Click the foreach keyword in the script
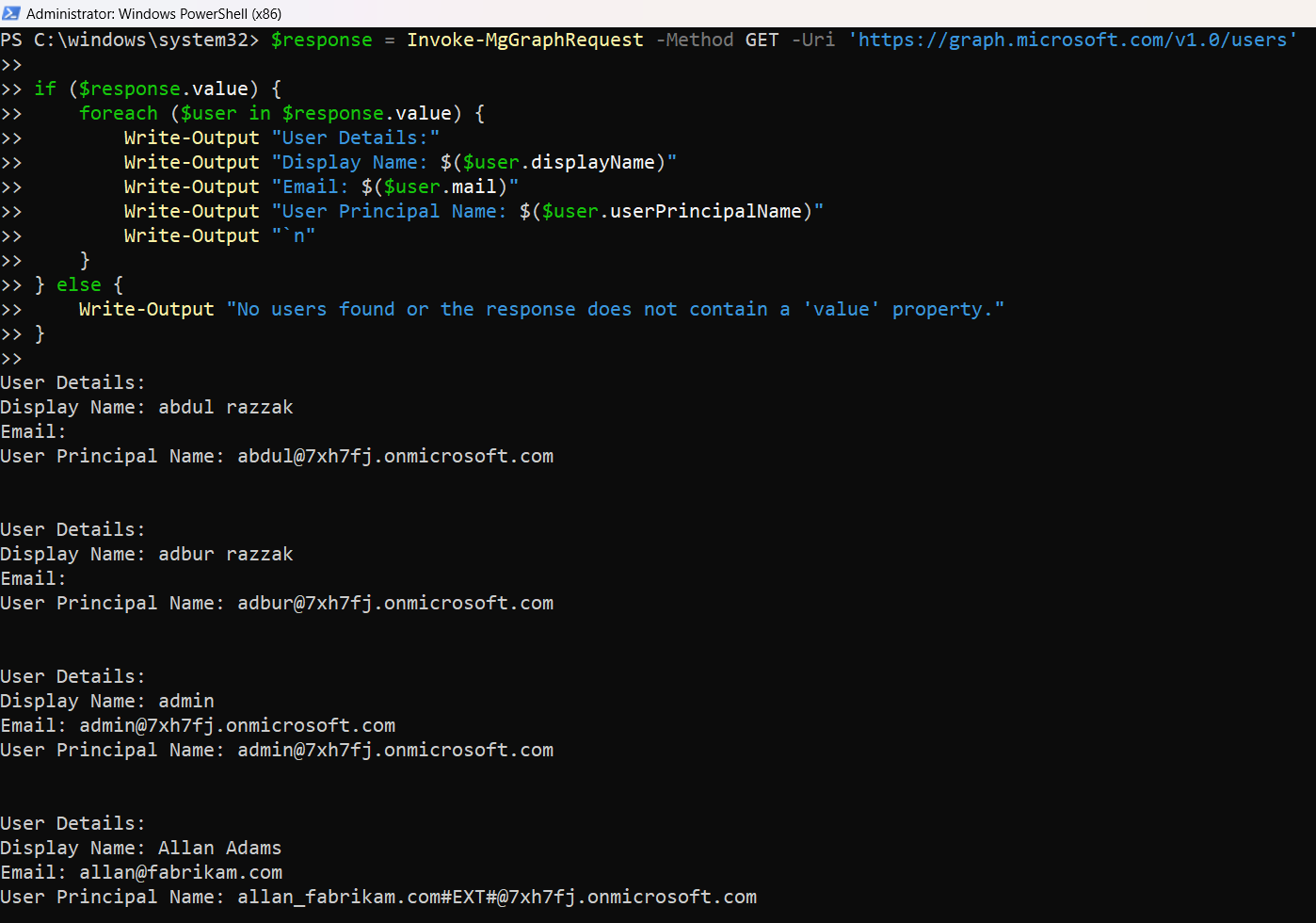This screenshot has height=923, width=1316. tap(119, 112)
